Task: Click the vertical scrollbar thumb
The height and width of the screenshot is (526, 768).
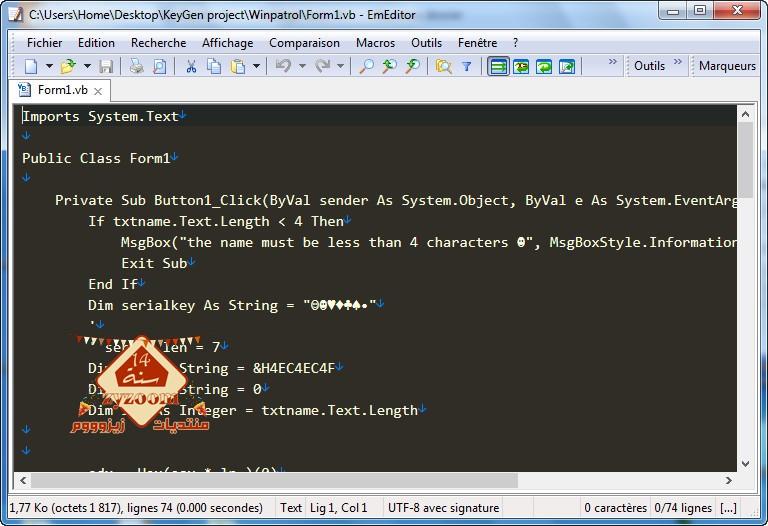Action: (745, 160)
